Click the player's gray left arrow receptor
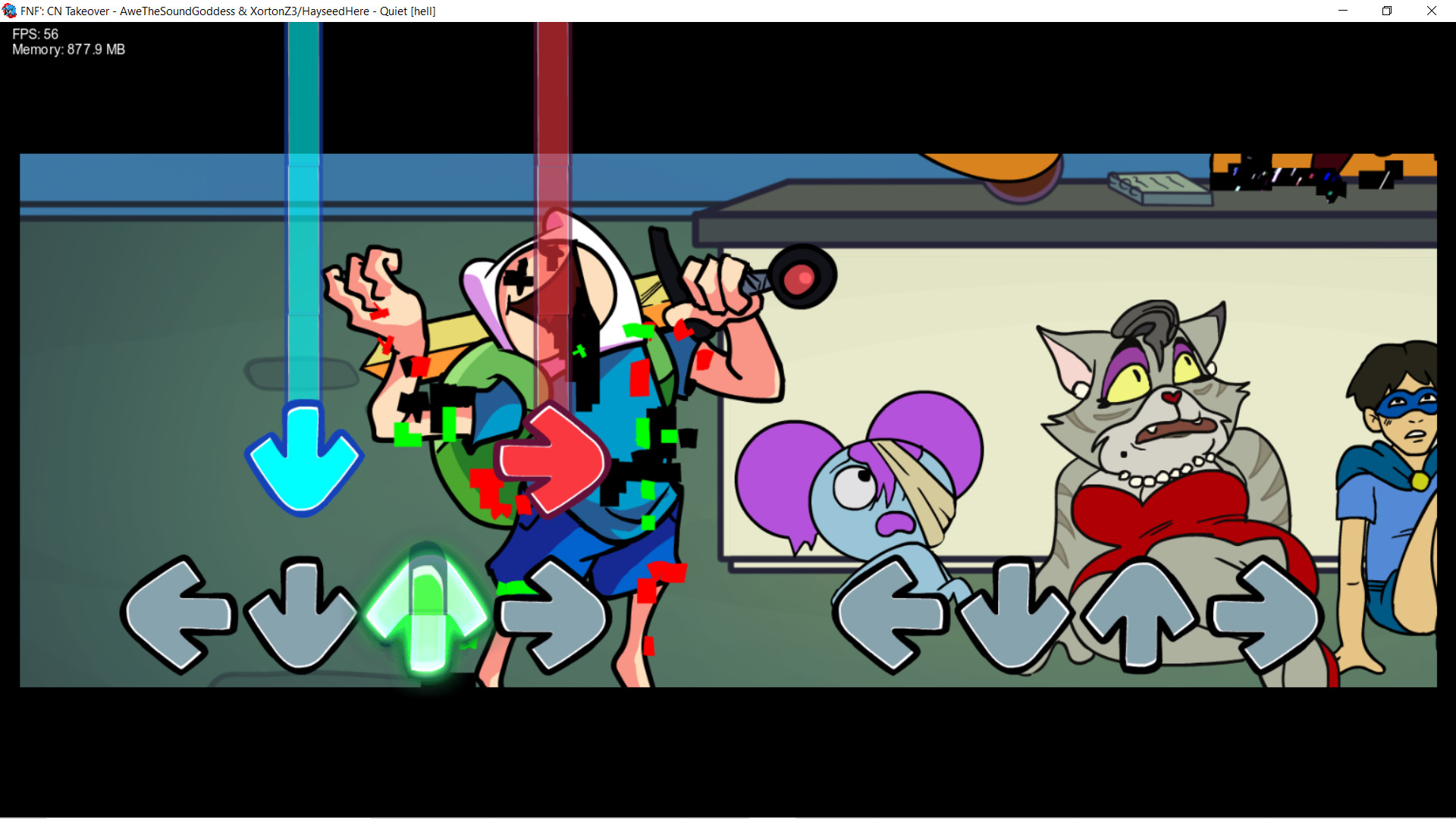 click(x=892, y=615)
